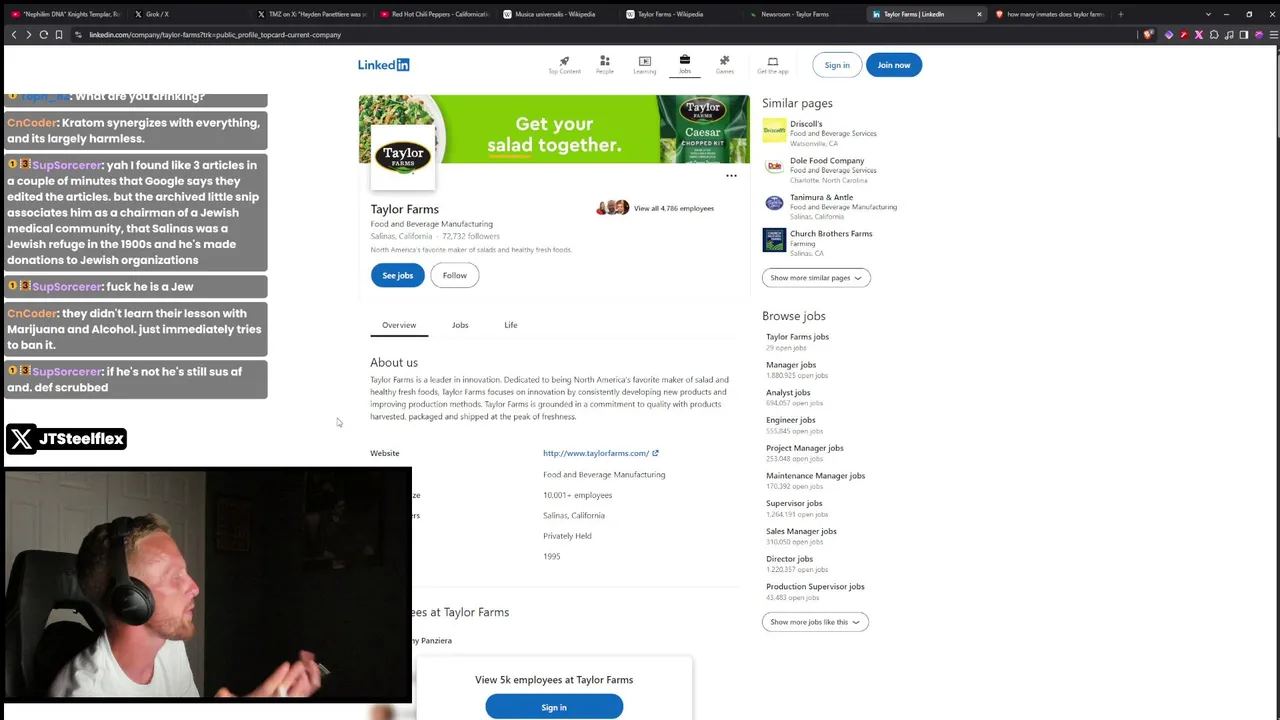Open the Jobs briefcase nav icon
The height and width of the screenshot is (720, 1280).
tap(685, 60)
